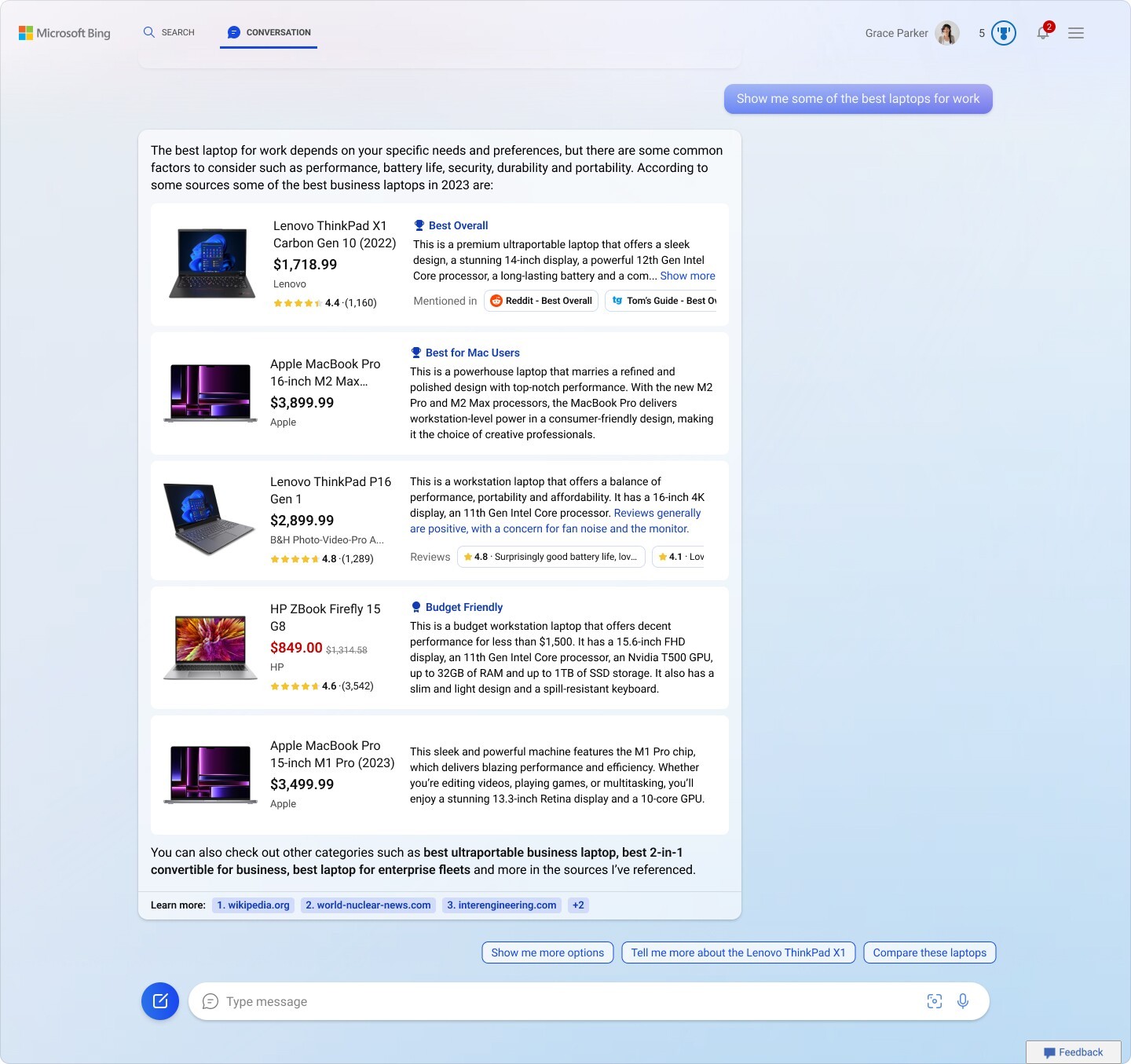This screenshot has width=1131, height=1064.
Task: Click Tell me more about Lenovo ThinkPad X1
Action: point(738,952)
